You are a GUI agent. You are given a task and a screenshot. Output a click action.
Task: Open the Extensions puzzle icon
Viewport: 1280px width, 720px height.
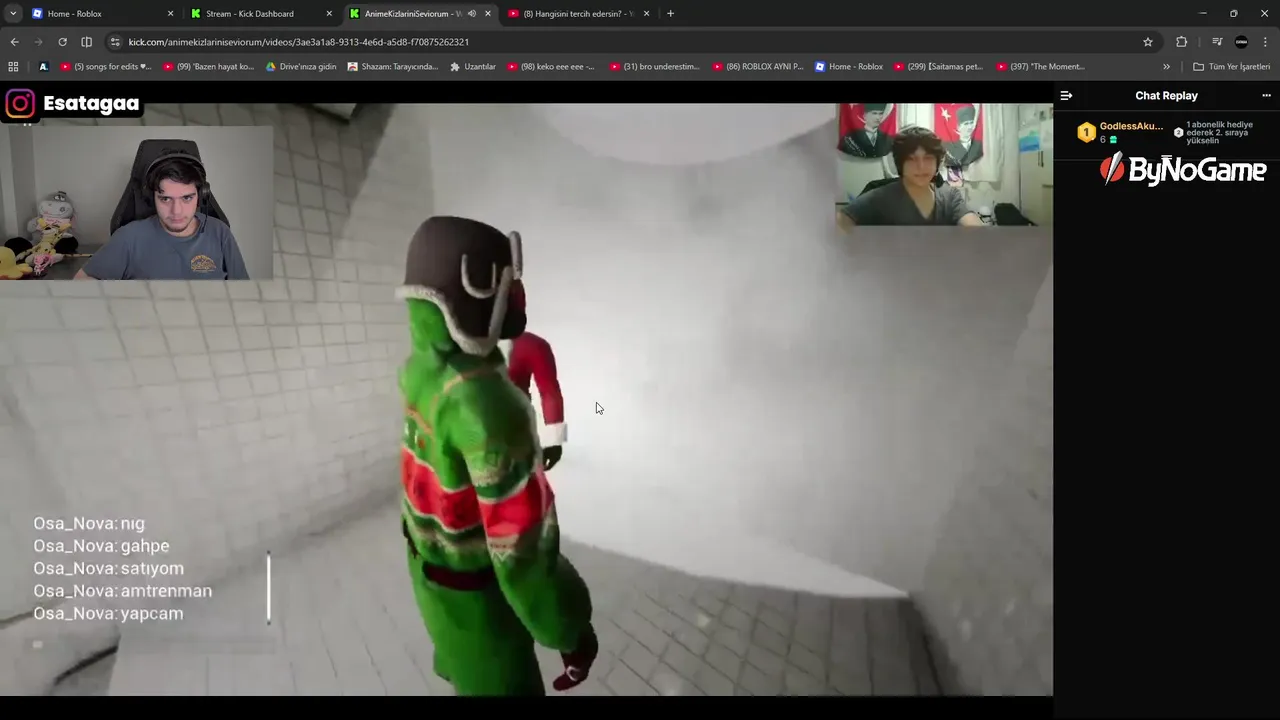click(1182, 42)
